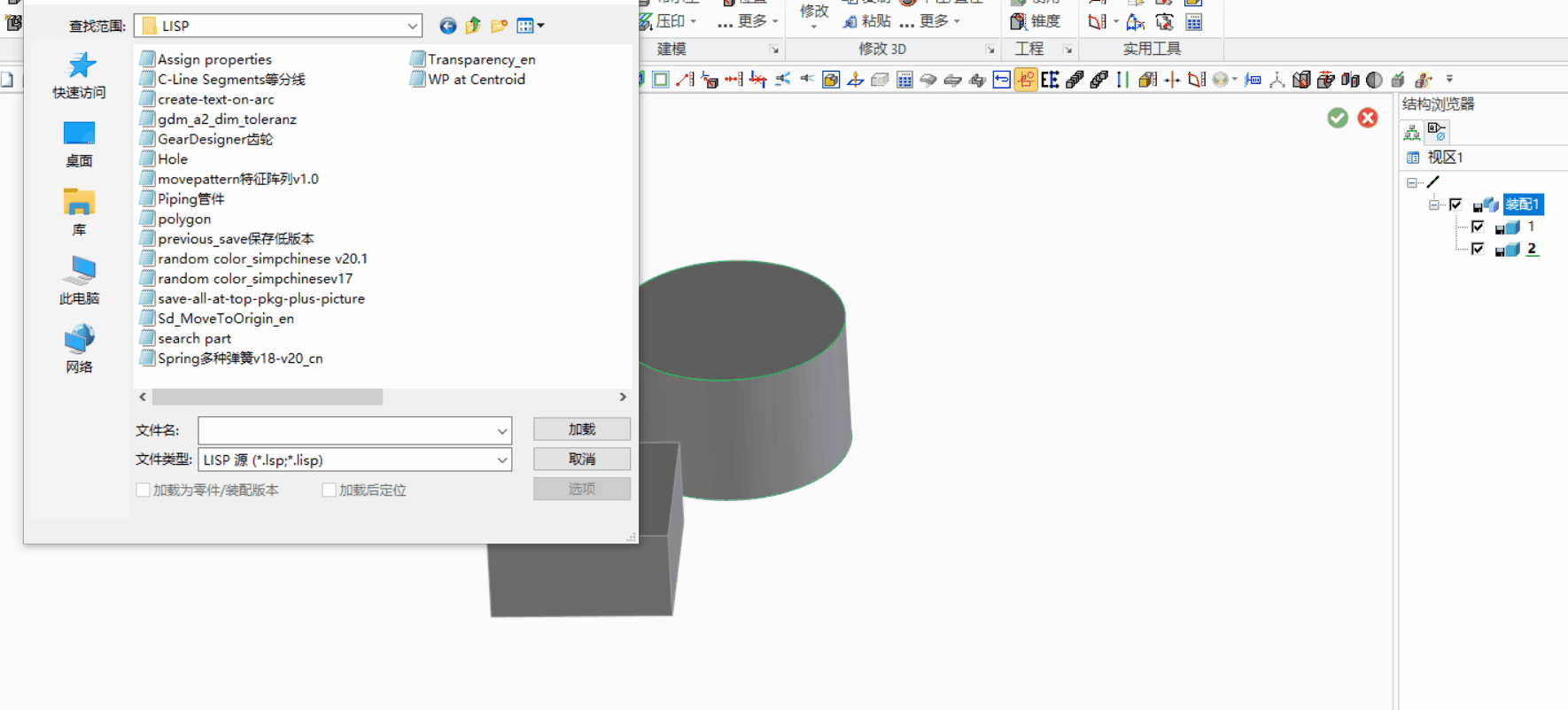Collapse the root node in structure tree

point(1411,183)
